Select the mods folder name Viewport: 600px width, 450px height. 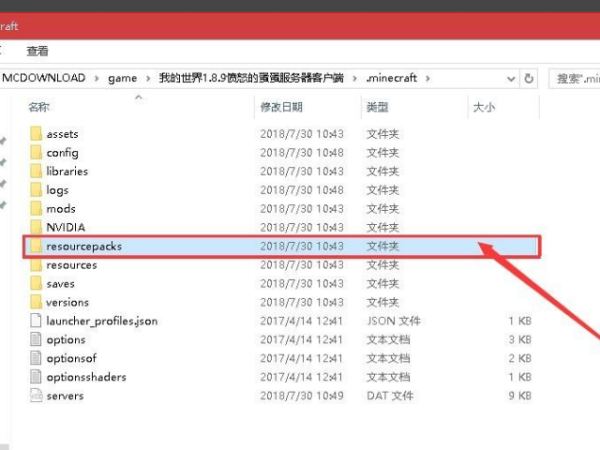click(x=61, y=209)
